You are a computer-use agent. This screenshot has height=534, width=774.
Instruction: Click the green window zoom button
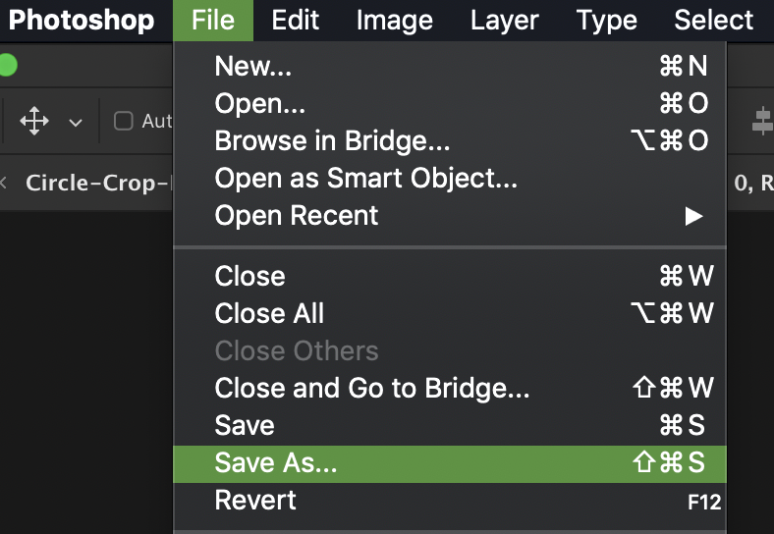click(7, 67)
